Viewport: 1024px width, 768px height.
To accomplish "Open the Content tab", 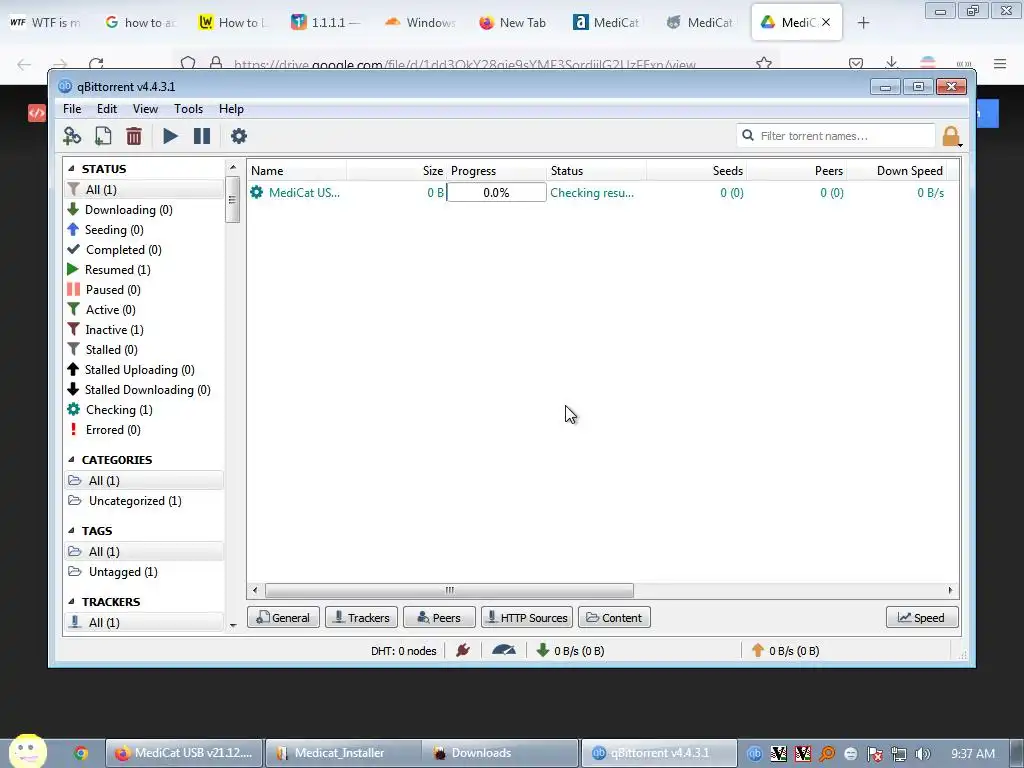I will pos(614,618).
